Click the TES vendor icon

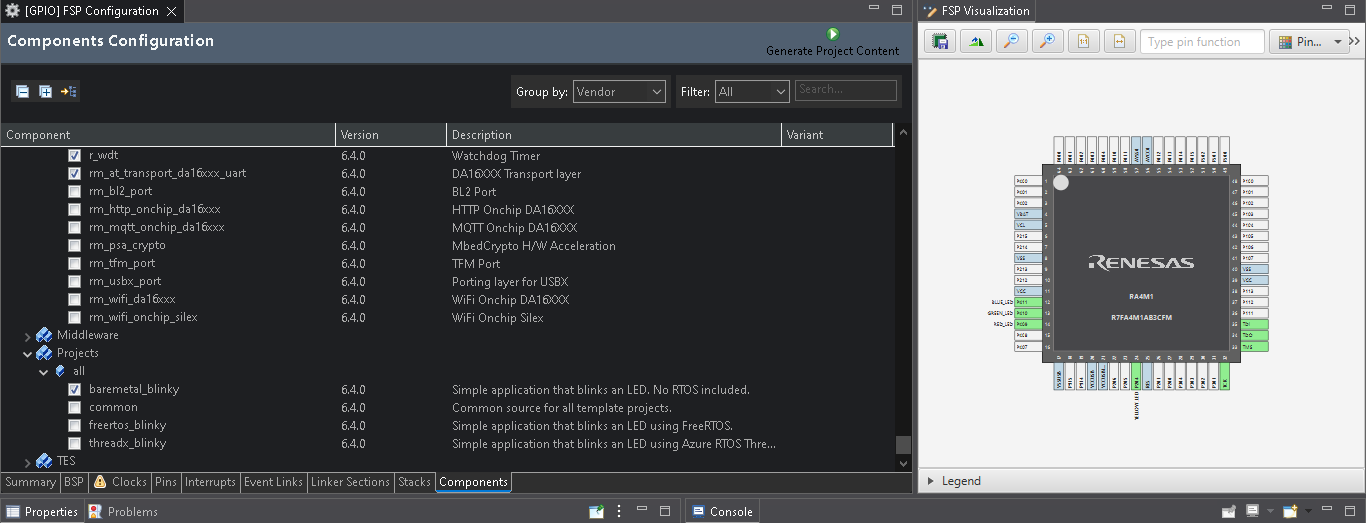[44, 461]
